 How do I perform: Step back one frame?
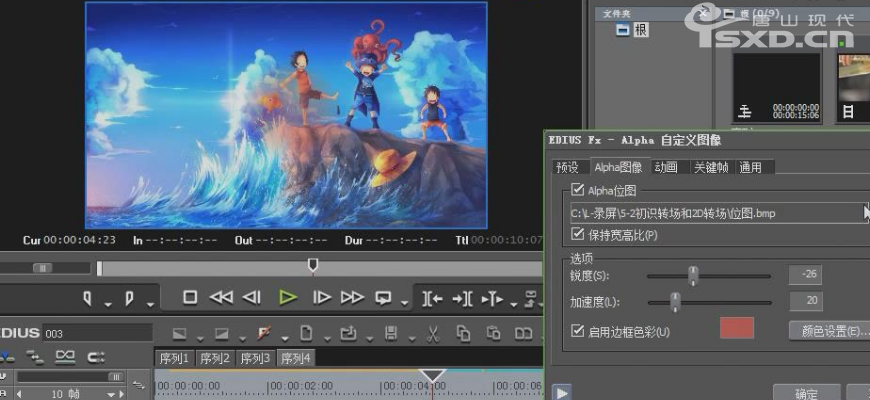253,297
